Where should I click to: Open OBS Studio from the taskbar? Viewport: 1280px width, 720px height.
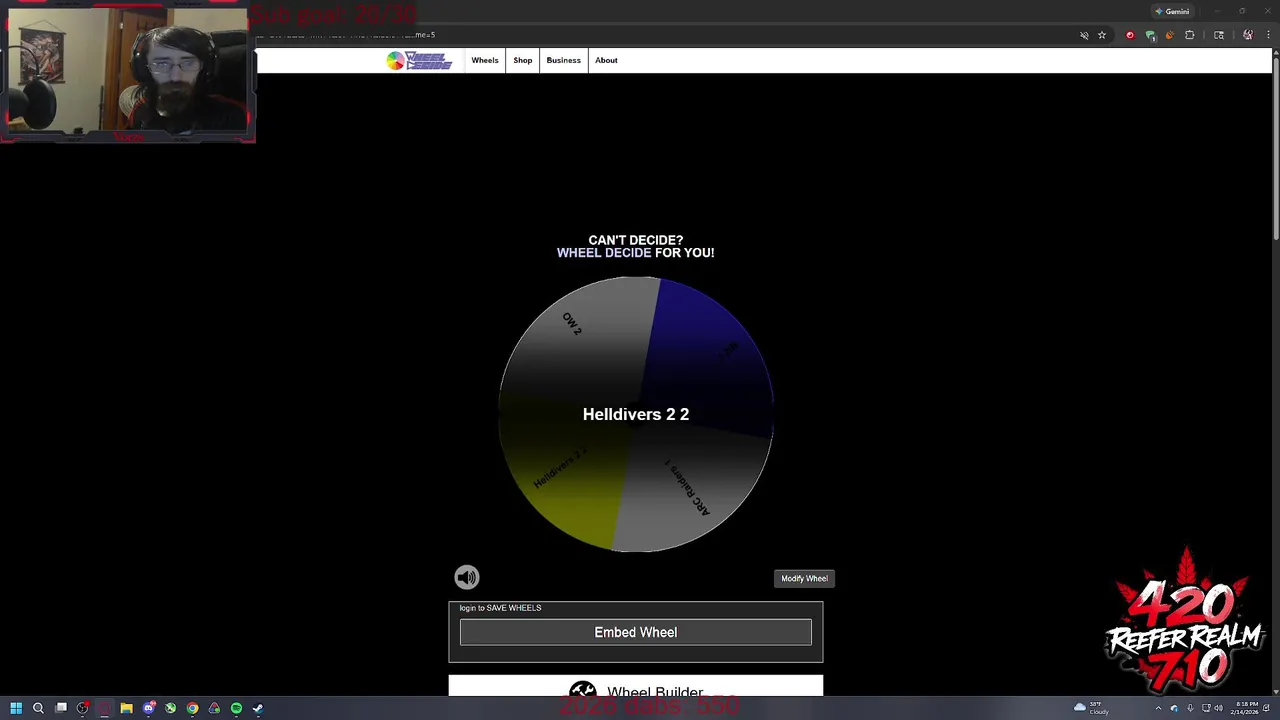click(82, 708)
